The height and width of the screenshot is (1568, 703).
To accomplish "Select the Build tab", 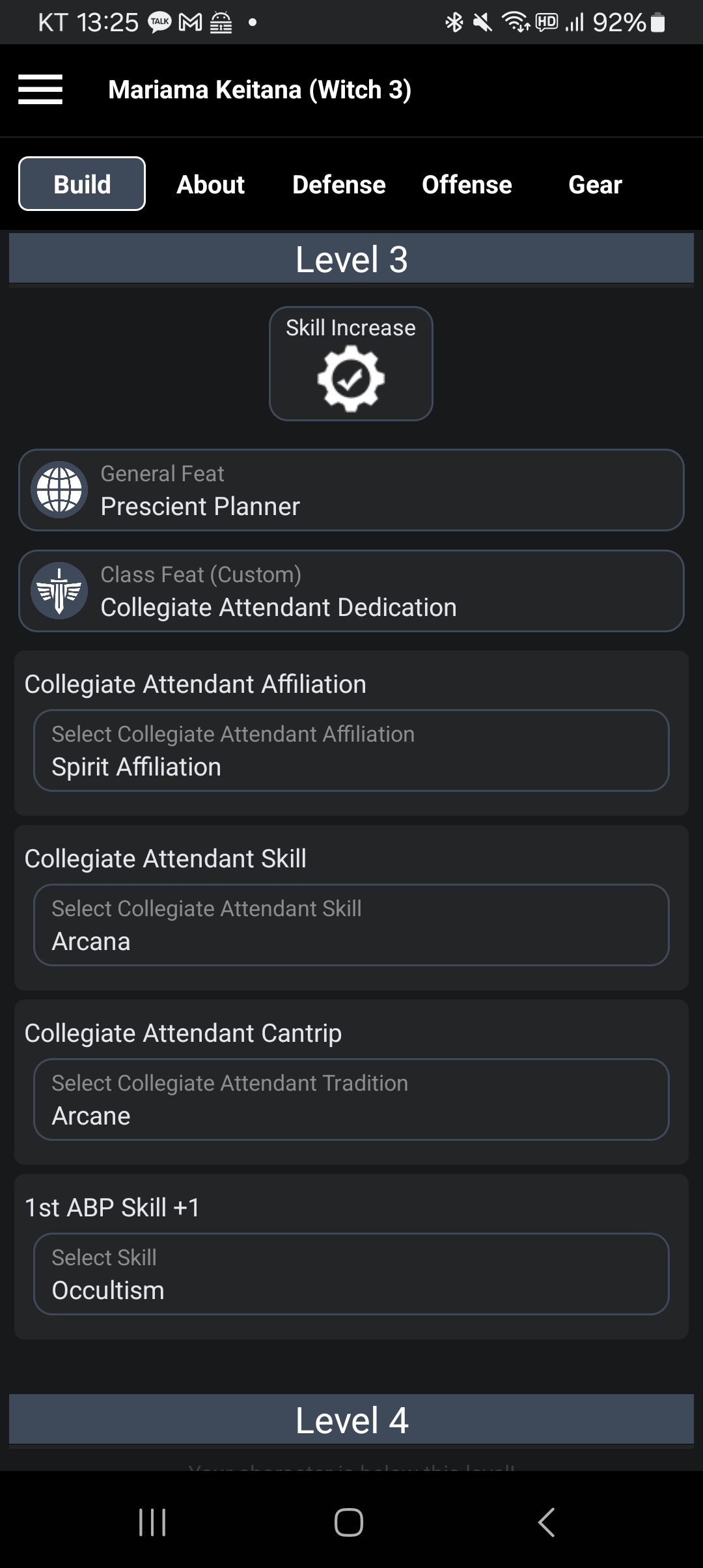I will 82,184.
